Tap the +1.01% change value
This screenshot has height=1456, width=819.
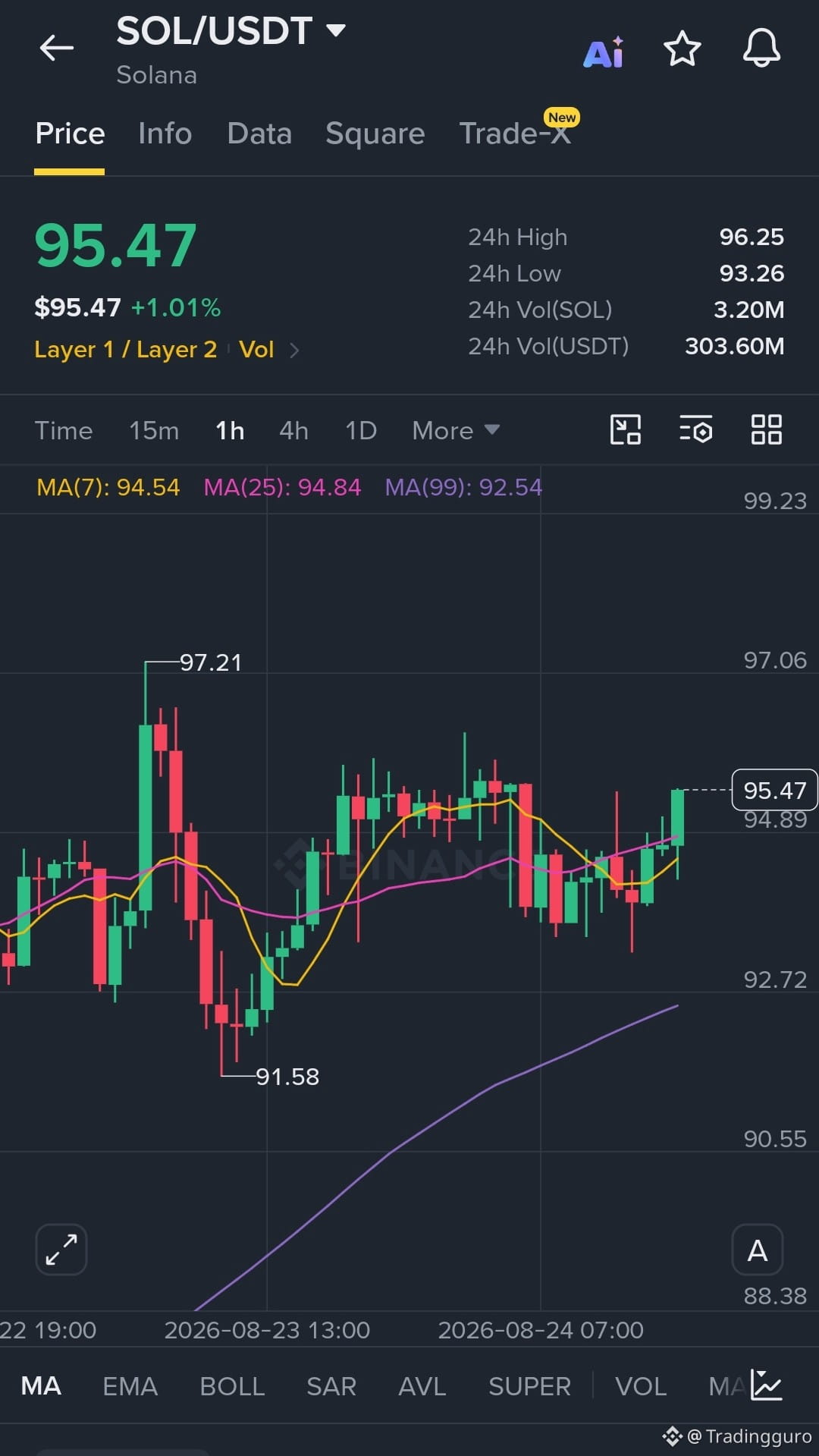coord(176,307)
